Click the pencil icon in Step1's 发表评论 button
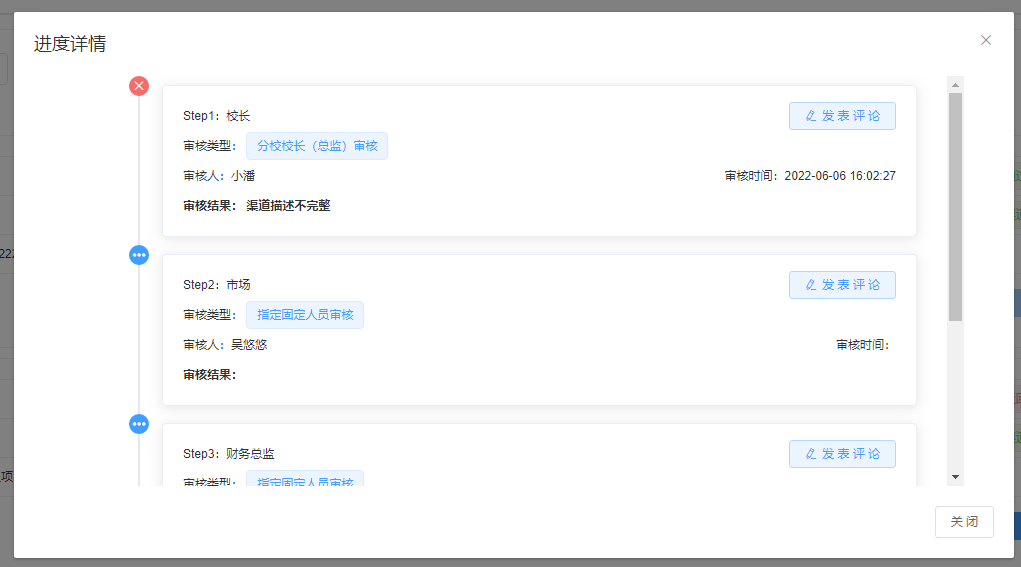 click(810, 116)
